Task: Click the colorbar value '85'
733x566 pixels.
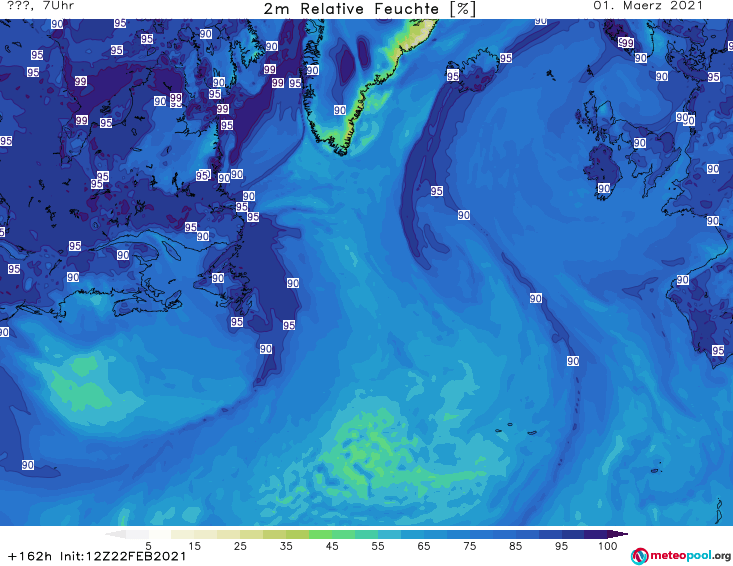Action: (x=516, y=546)
